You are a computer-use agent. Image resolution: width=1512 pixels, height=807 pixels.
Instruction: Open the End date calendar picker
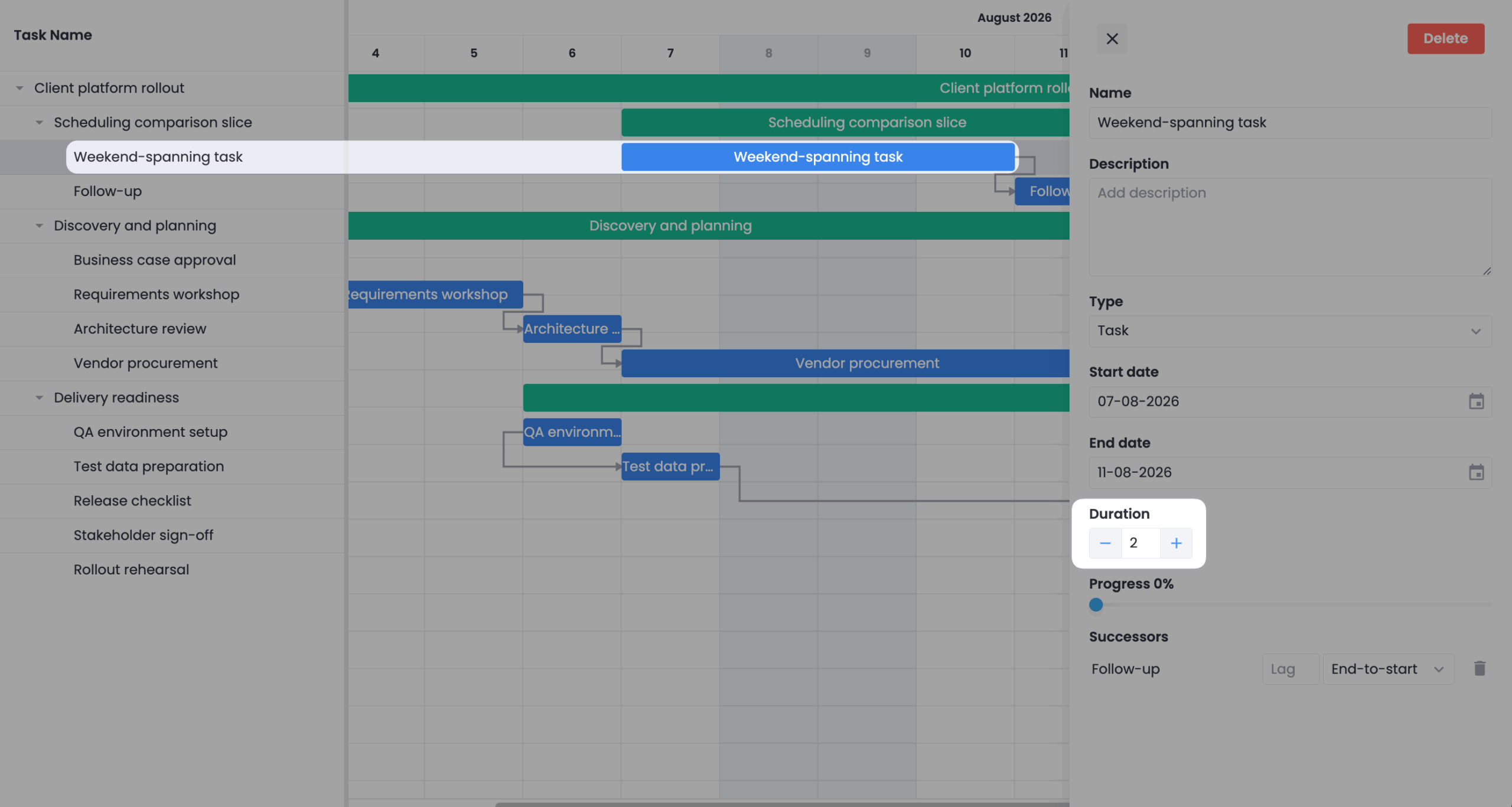[x=1476, y=472]
